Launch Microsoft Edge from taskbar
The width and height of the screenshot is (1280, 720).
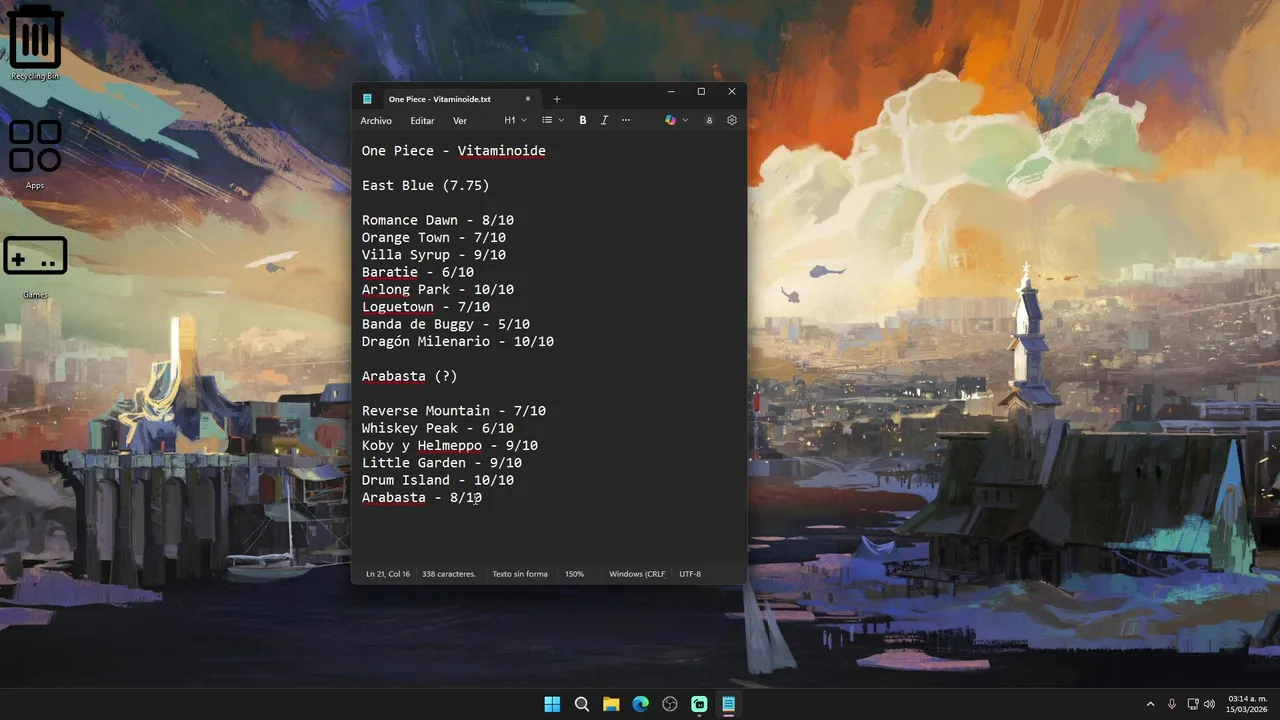point(640,704)
